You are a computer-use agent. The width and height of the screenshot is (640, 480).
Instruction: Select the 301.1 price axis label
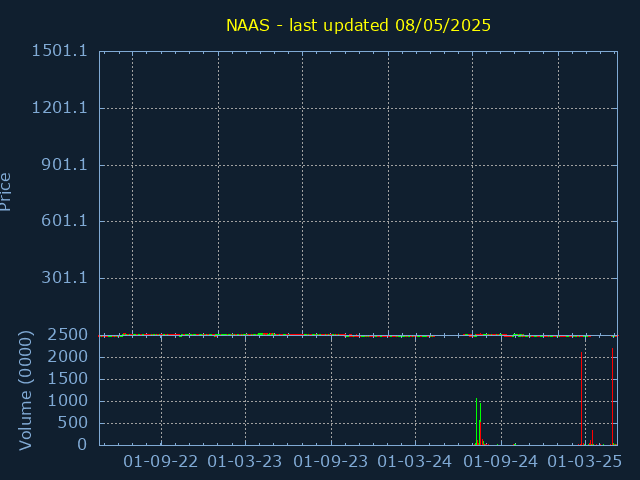coord(64,278)
